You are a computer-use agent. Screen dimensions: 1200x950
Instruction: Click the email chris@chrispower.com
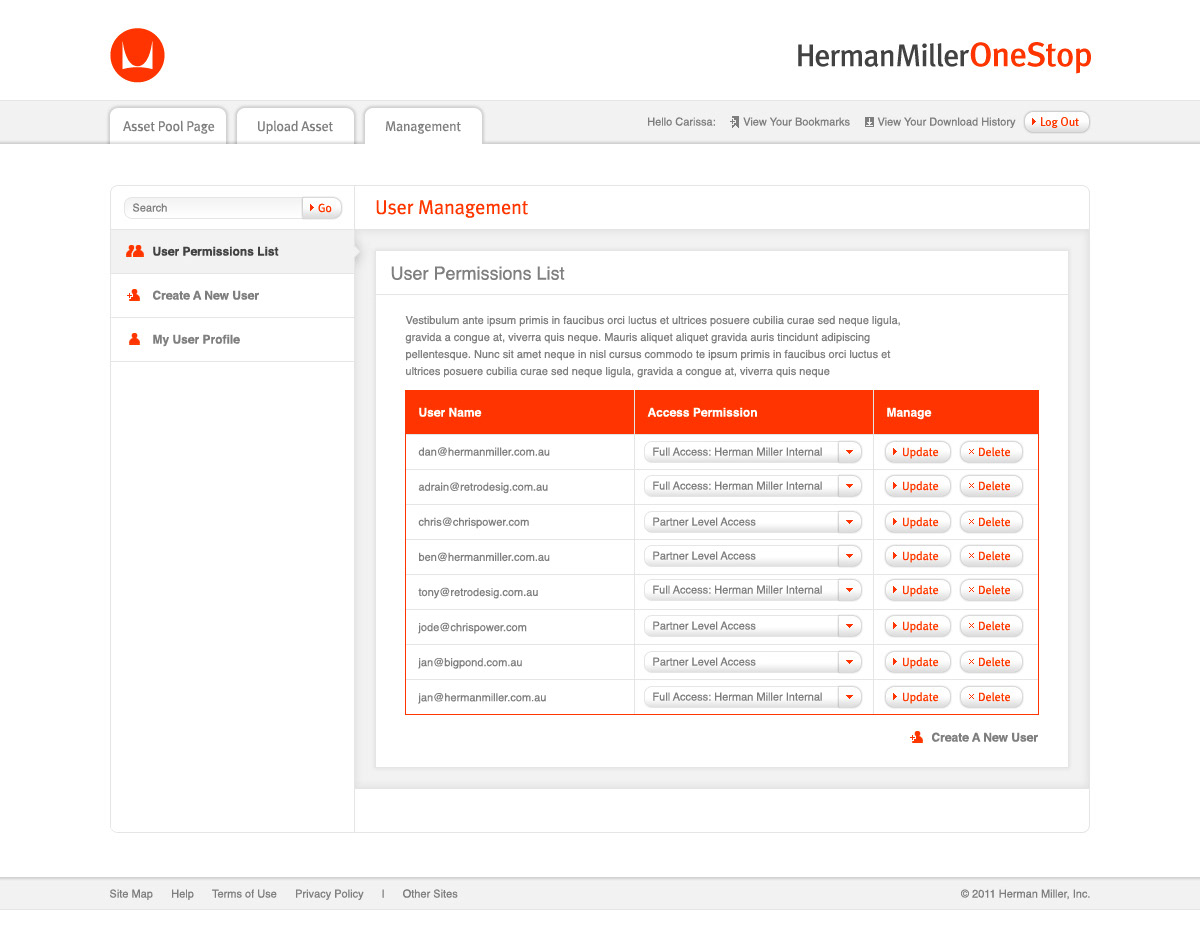(x=474, y=522)
